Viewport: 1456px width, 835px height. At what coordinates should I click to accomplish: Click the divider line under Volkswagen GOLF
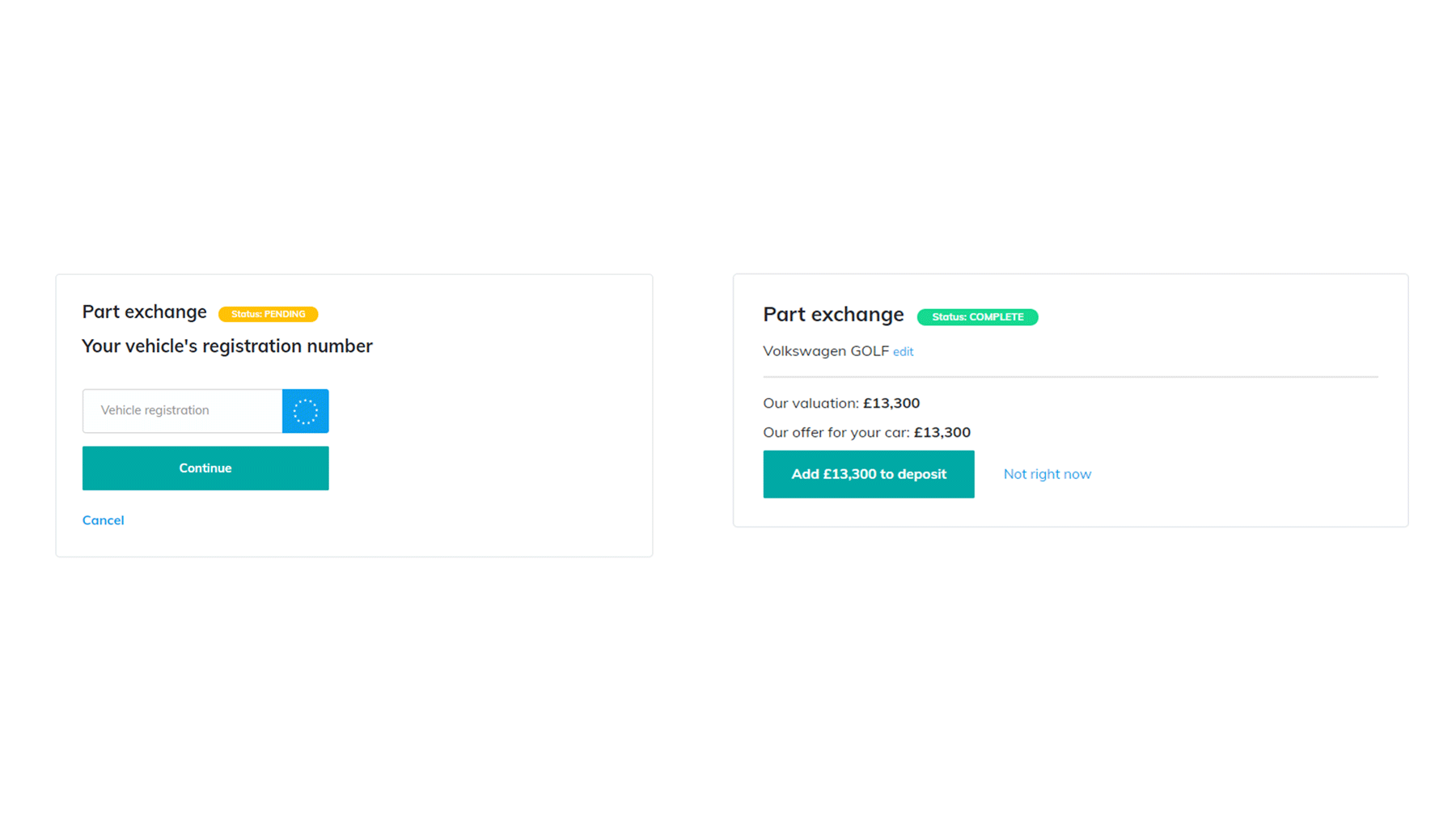point(1071,377)
